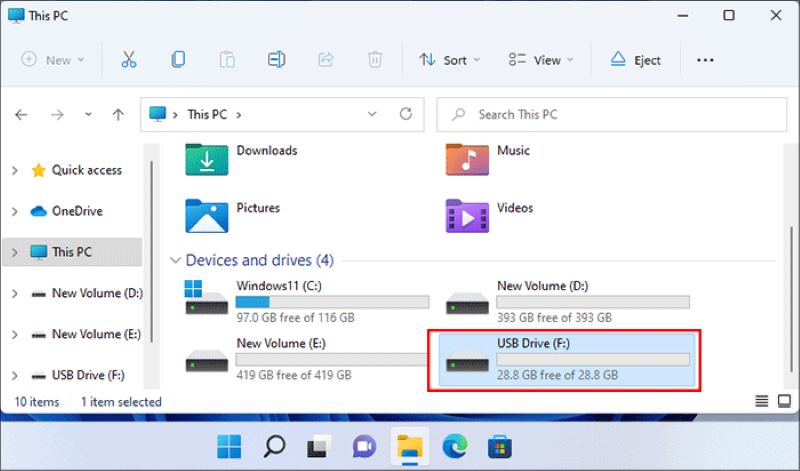Click the Rename icon in toolbar
This screenshot has width=800, height=471.
[x=276, y=60]
